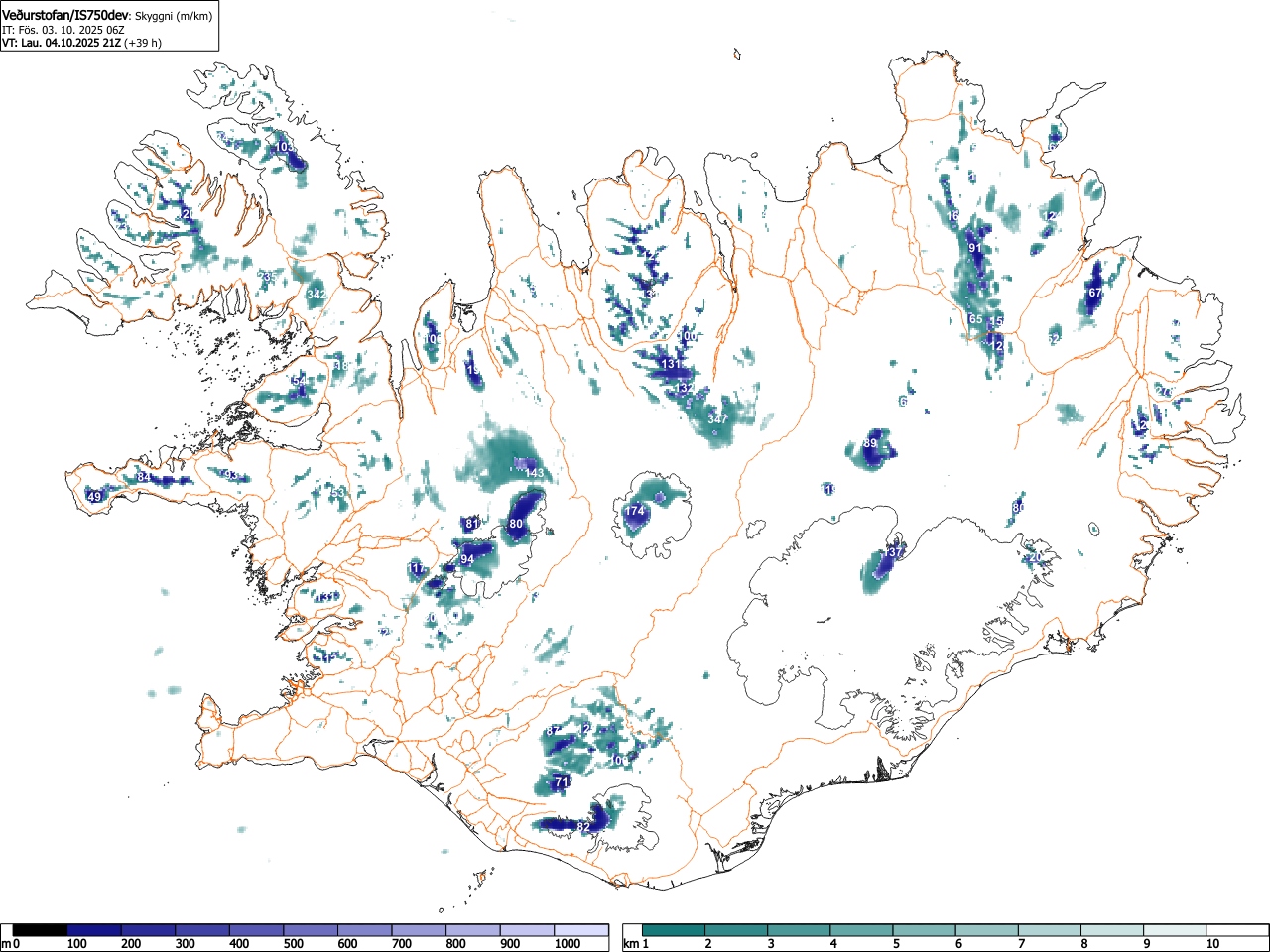
Task: Click the "71" value in the south
Action: point(561,782)
